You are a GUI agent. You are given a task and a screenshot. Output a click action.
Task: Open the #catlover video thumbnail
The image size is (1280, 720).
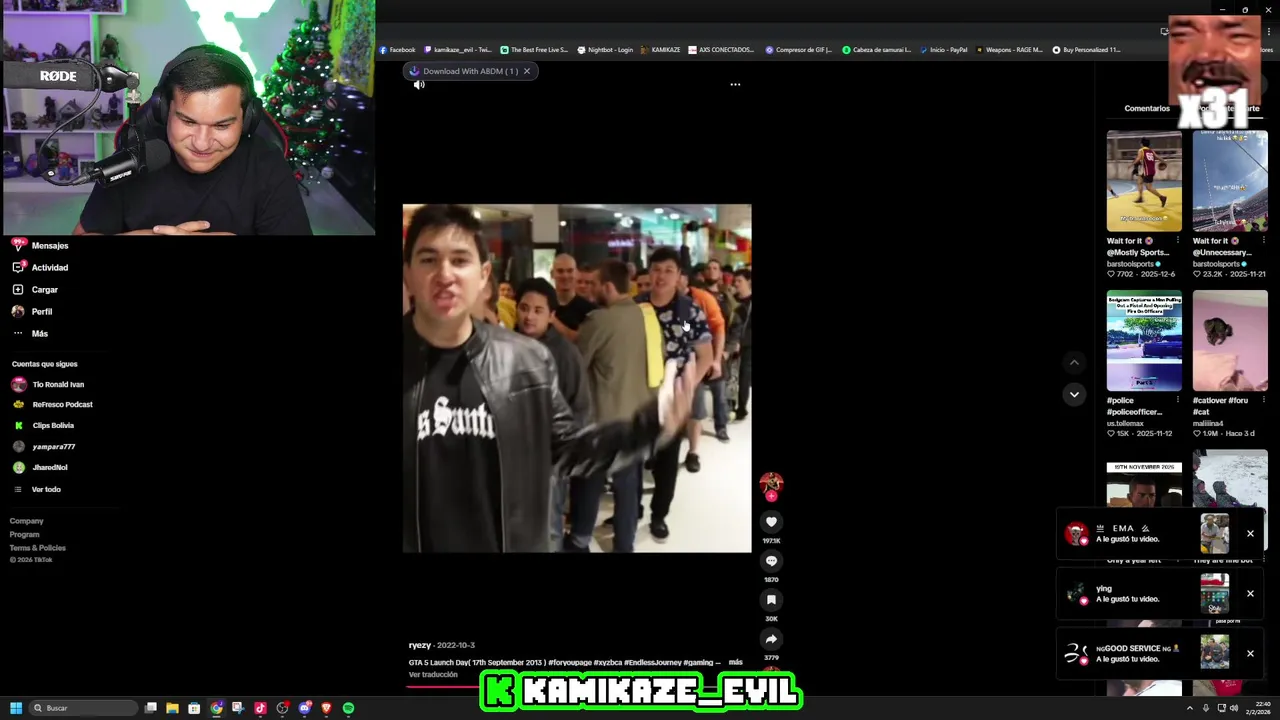click(x=1230, y=341)
